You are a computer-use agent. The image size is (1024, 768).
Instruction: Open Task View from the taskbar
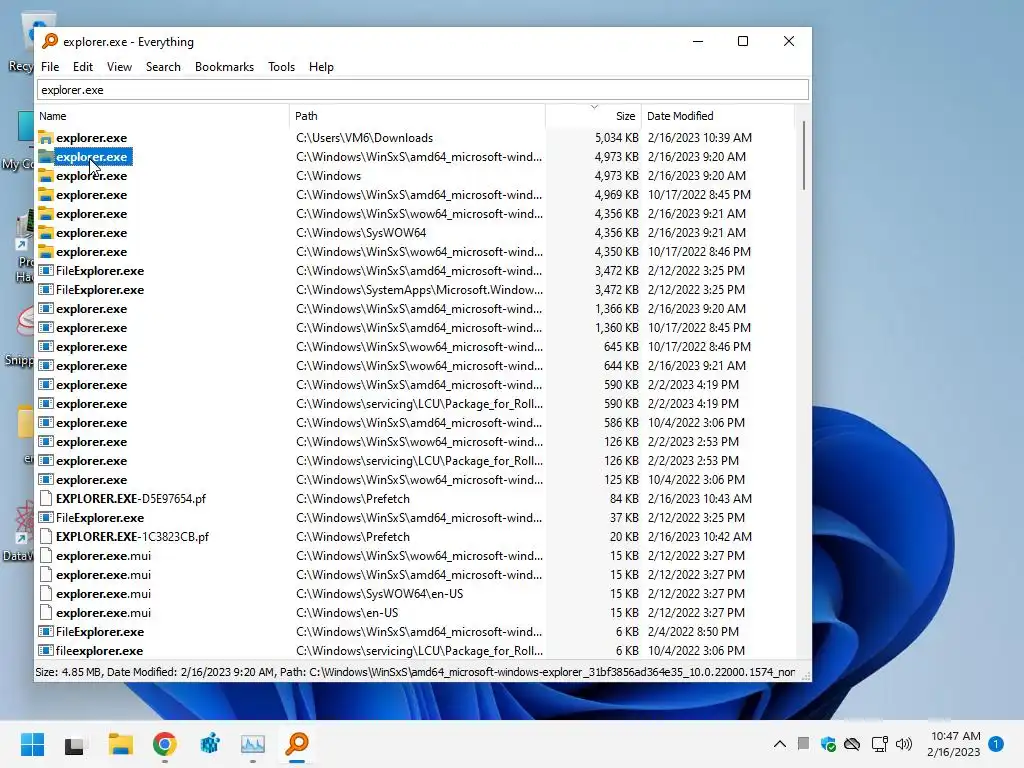coord(74,744)
